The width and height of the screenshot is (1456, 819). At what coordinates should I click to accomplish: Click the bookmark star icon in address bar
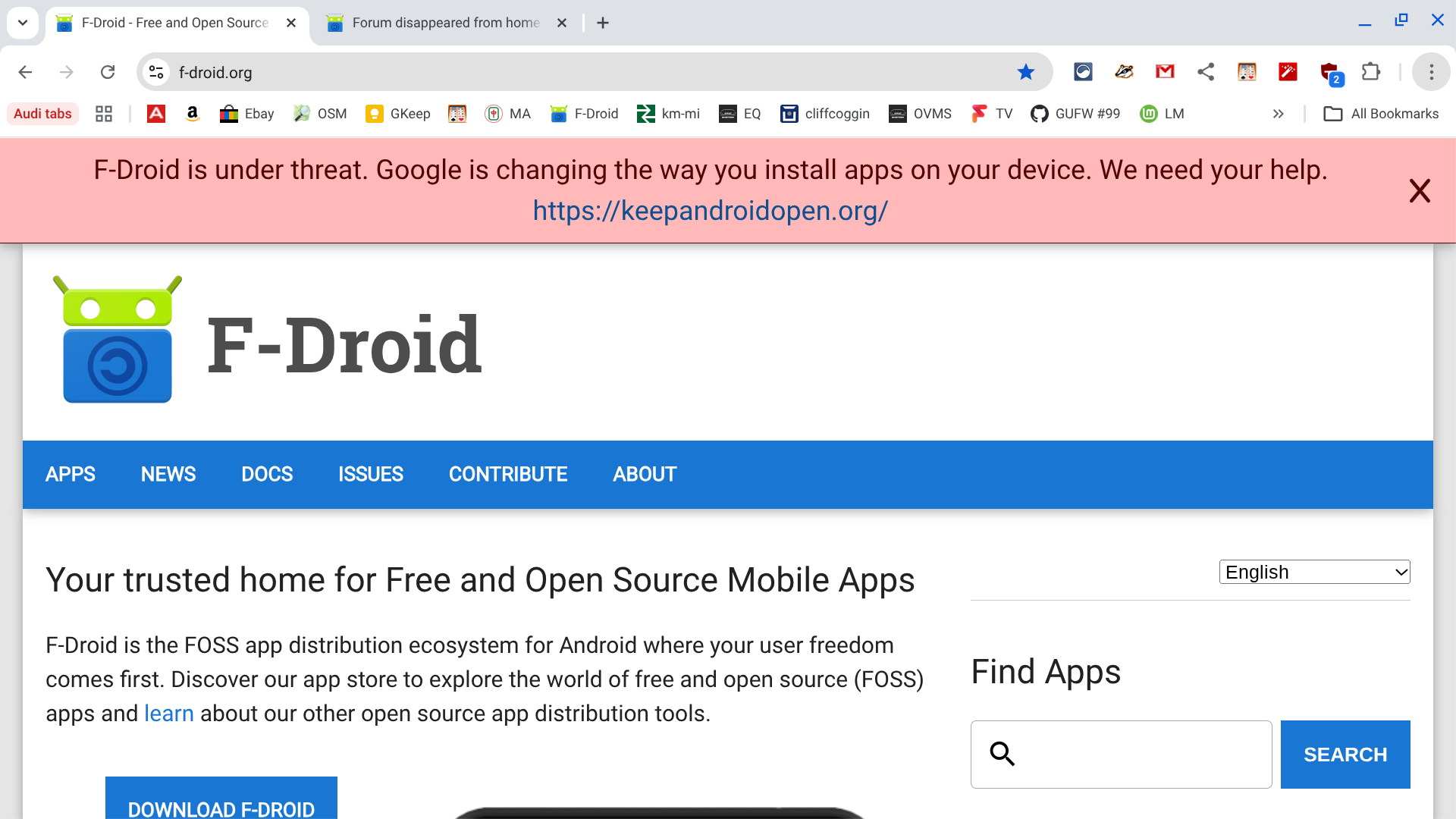pos(1025,72)
